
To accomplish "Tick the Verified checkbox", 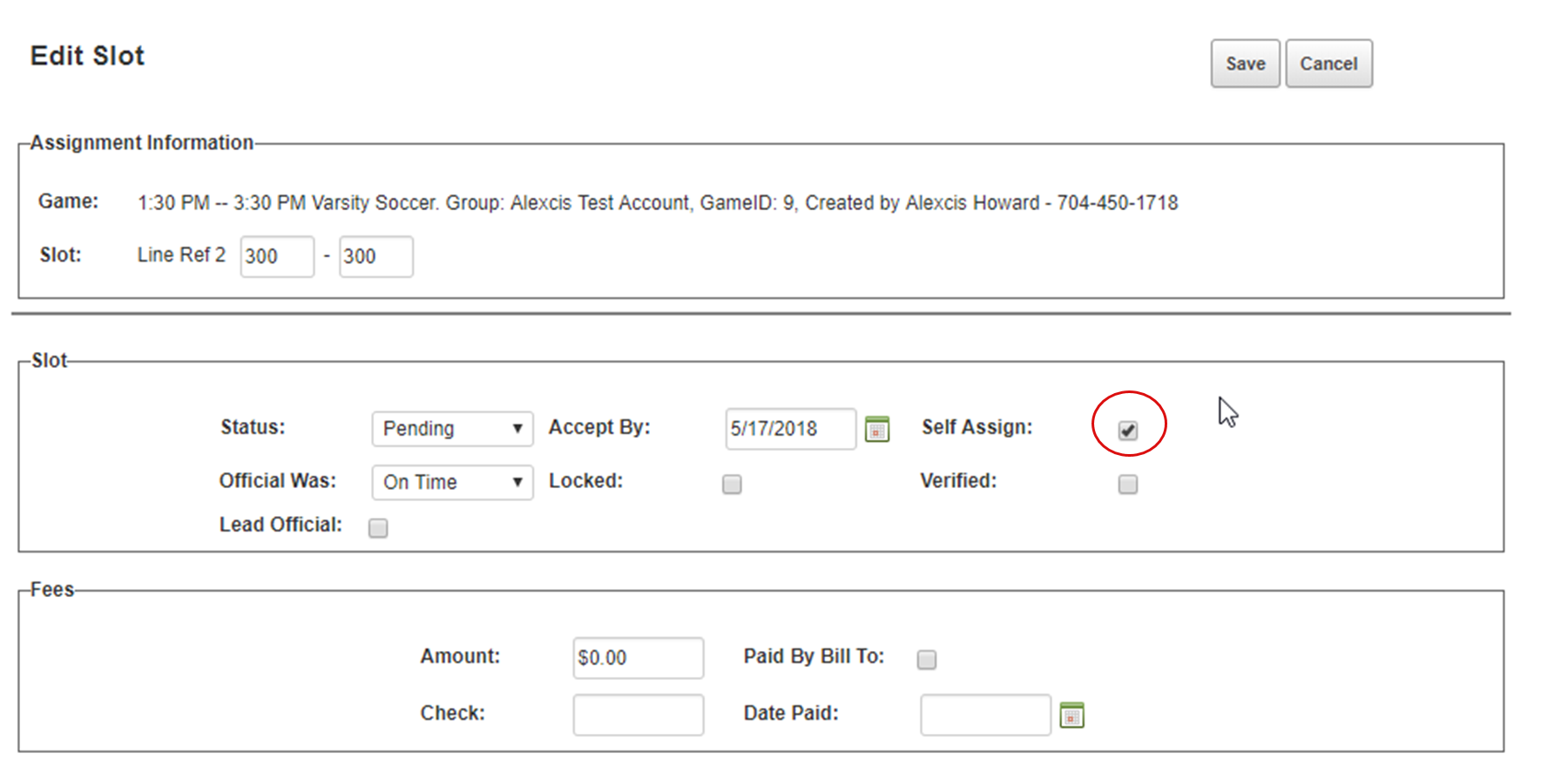I will pos(1128,485).
